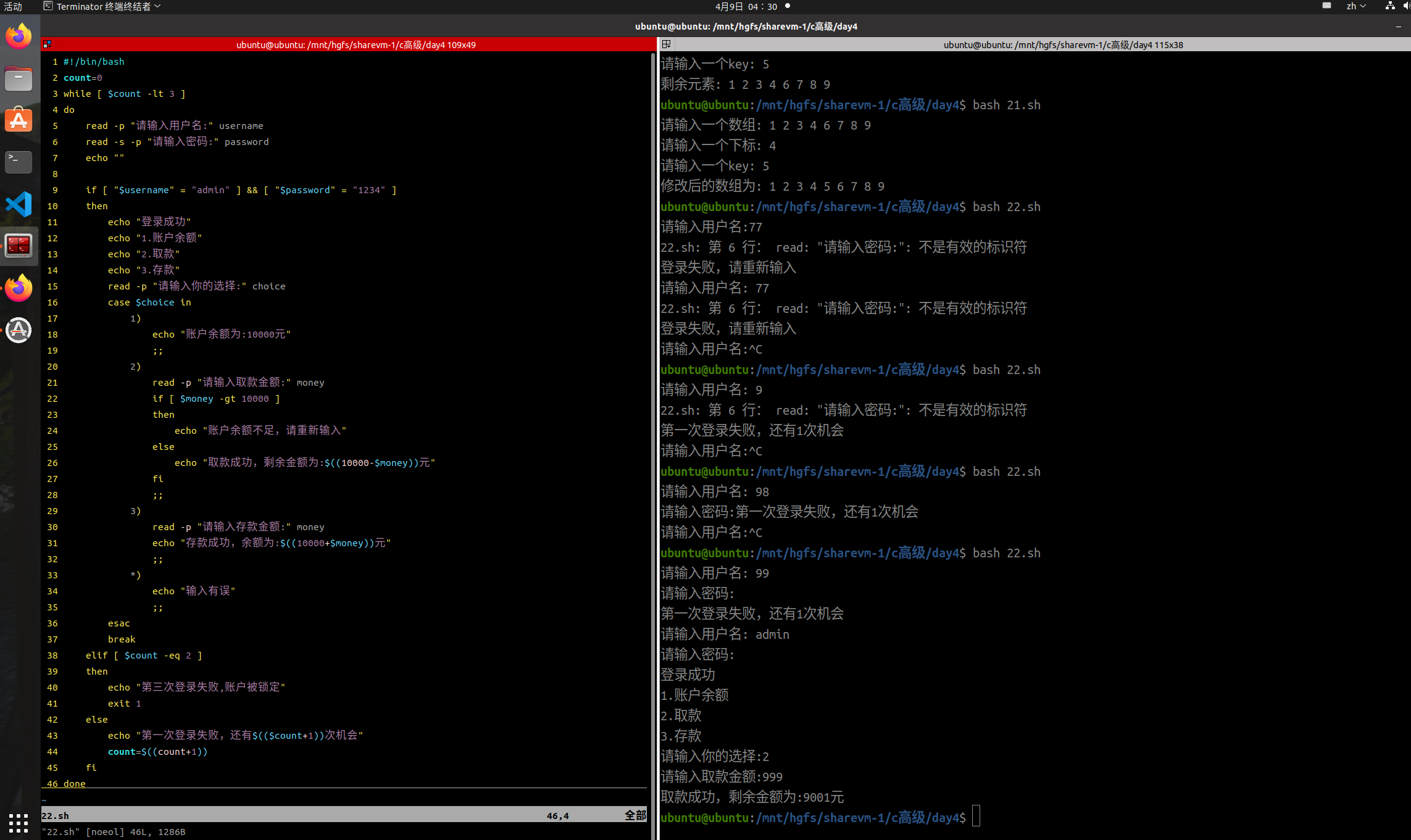Click the 活动 Activities menu item
The height and width of the screenshot is (840, 1411).
13,6
